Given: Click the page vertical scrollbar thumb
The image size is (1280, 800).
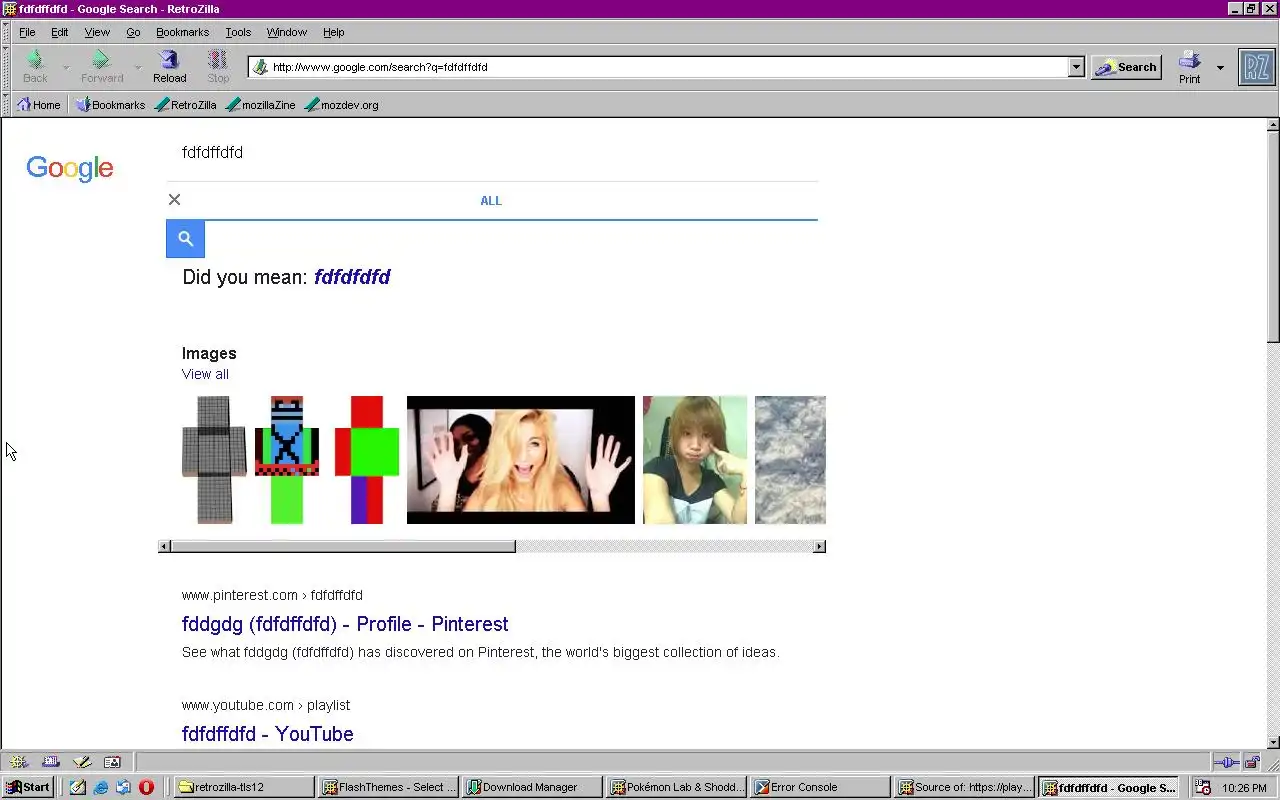Looking at the screenshot, I should [x=1273, y=237].
